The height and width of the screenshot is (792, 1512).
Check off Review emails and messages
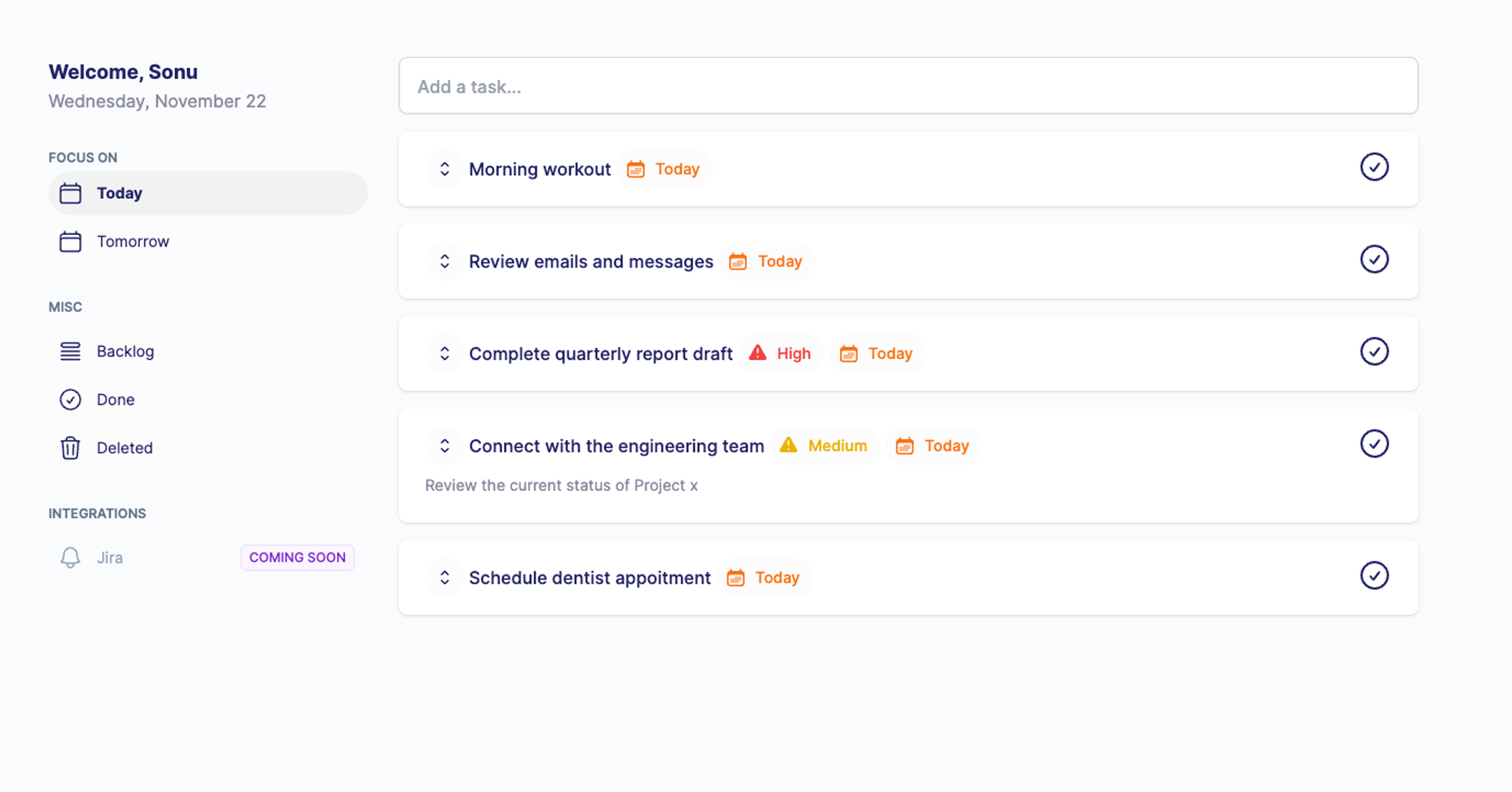click(1374, 260)
